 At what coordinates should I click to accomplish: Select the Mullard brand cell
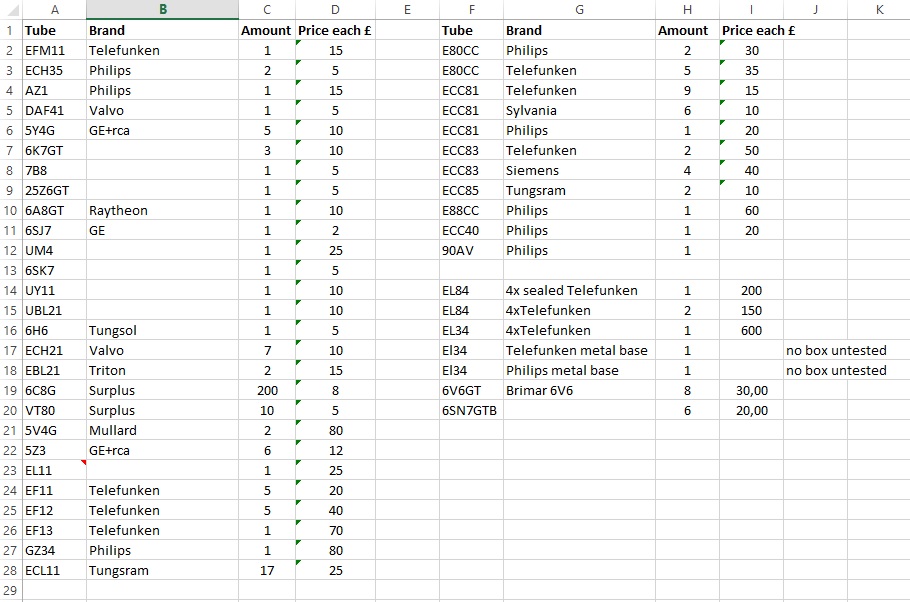(162, 430)
